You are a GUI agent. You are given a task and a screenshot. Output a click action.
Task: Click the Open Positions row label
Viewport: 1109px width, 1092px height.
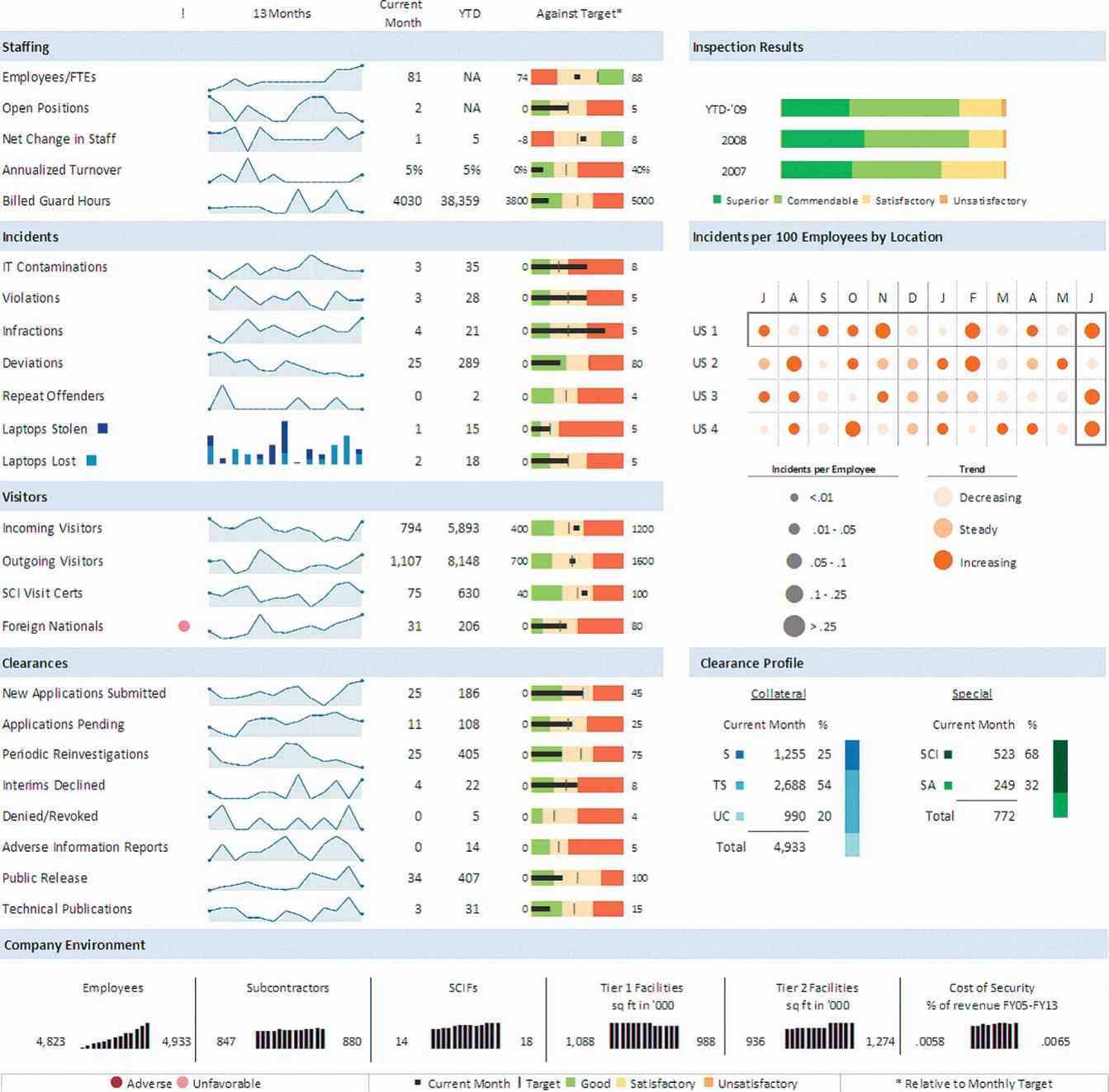pos(45,108)
